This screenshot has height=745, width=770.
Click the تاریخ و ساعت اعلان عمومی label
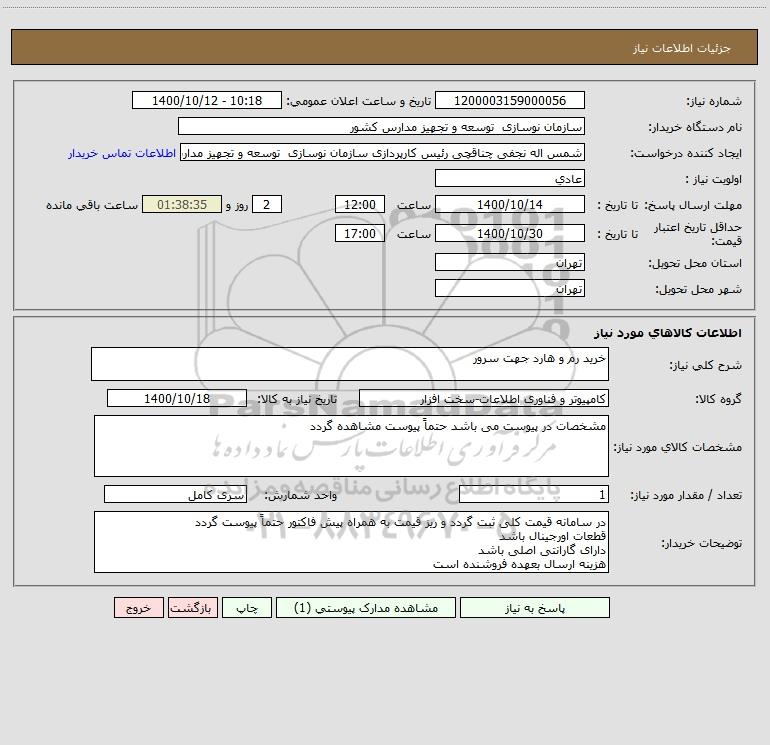(x=358, y=101)
